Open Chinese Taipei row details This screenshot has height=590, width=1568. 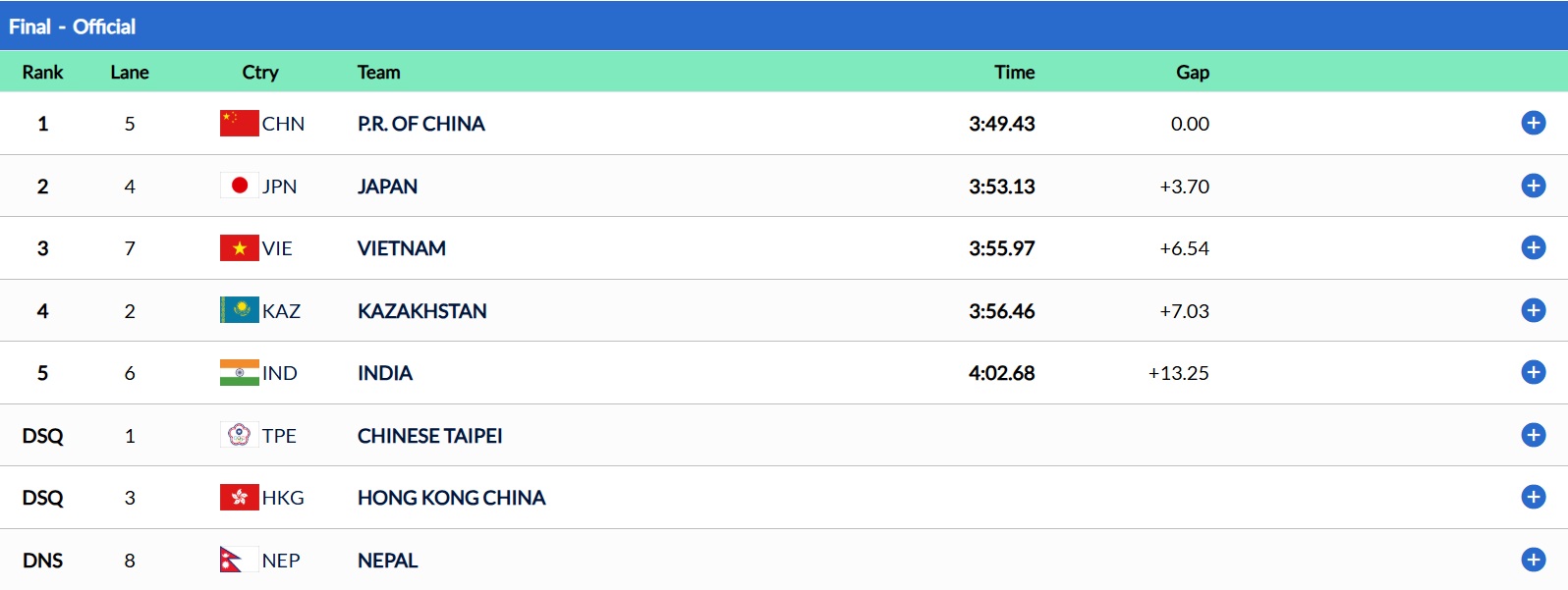click(x=1533, y=435)
